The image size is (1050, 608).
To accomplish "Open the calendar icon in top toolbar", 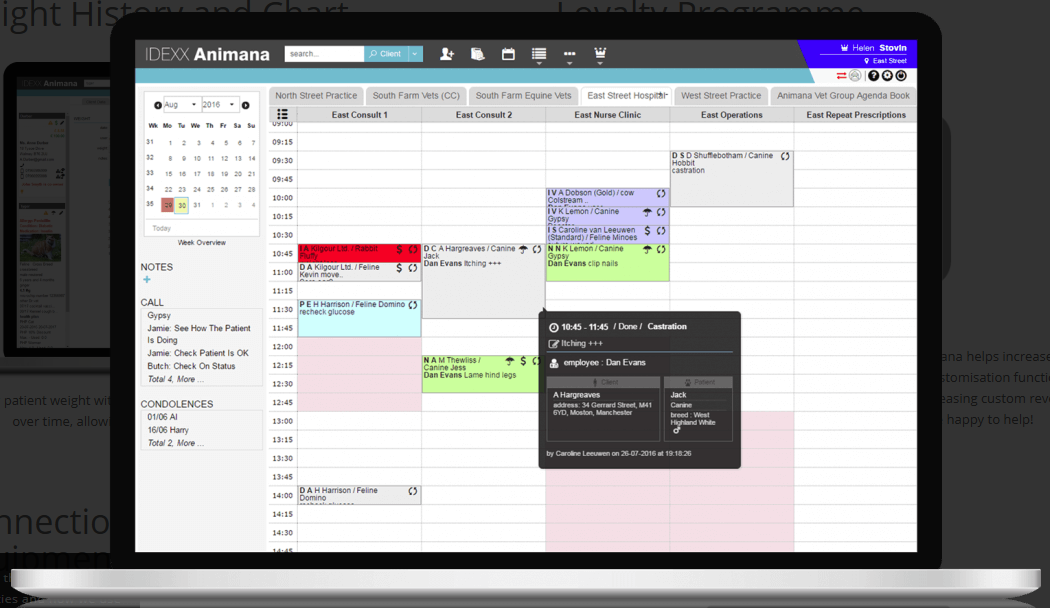I will coord(508,54).
